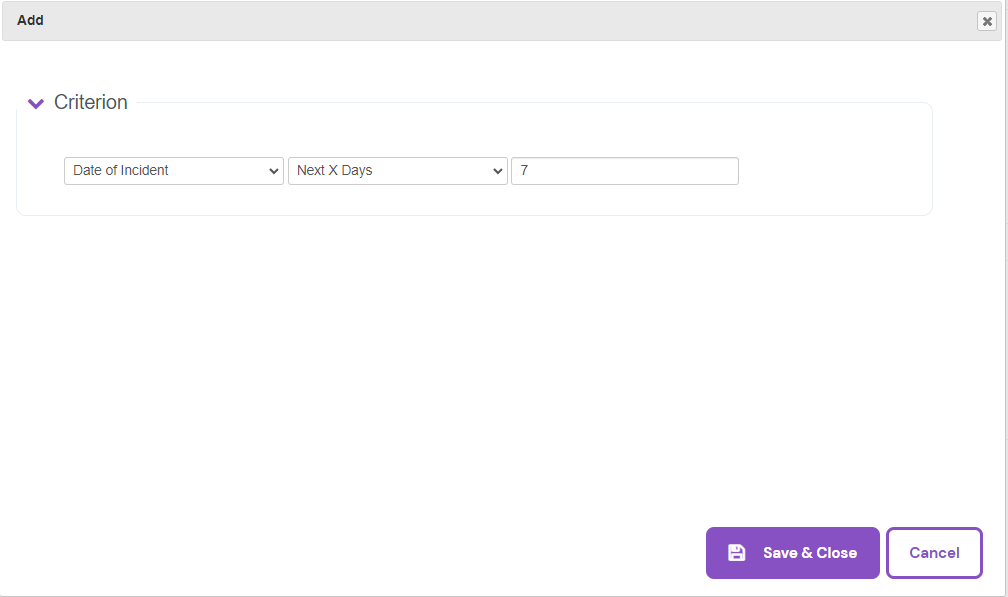Click the arrow on the Next X Days selector
This screenshot has height=597, width=1008.
[x=498, y=171]
